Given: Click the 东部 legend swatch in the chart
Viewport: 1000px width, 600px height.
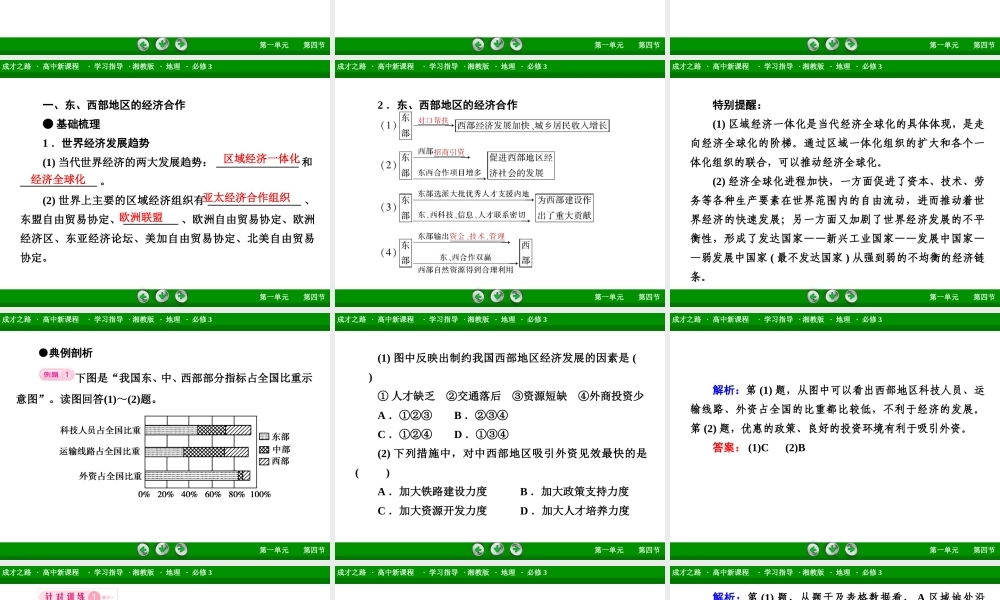Looking at the screenshot, I should coord(265,437).
